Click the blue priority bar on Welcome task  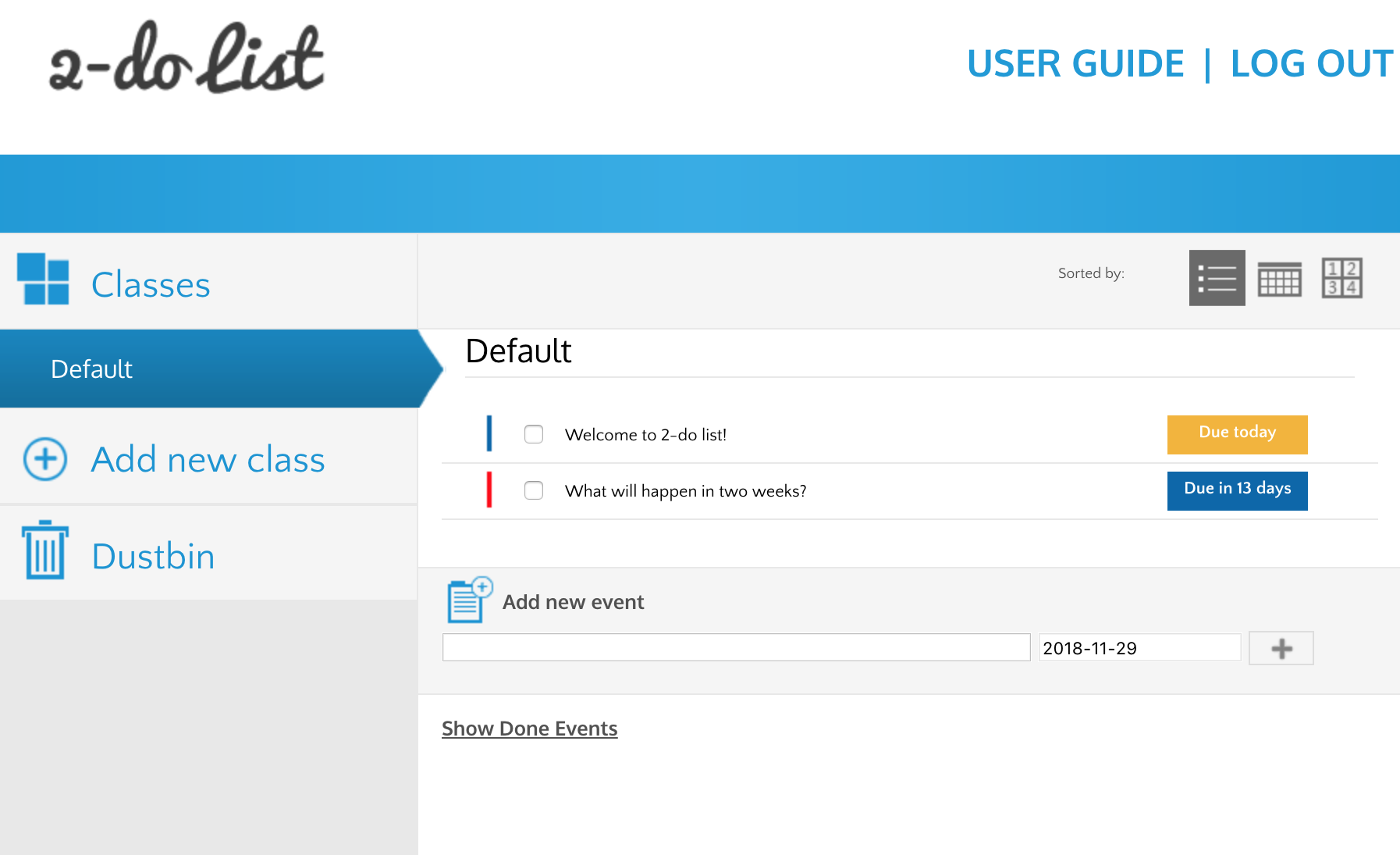489,434
